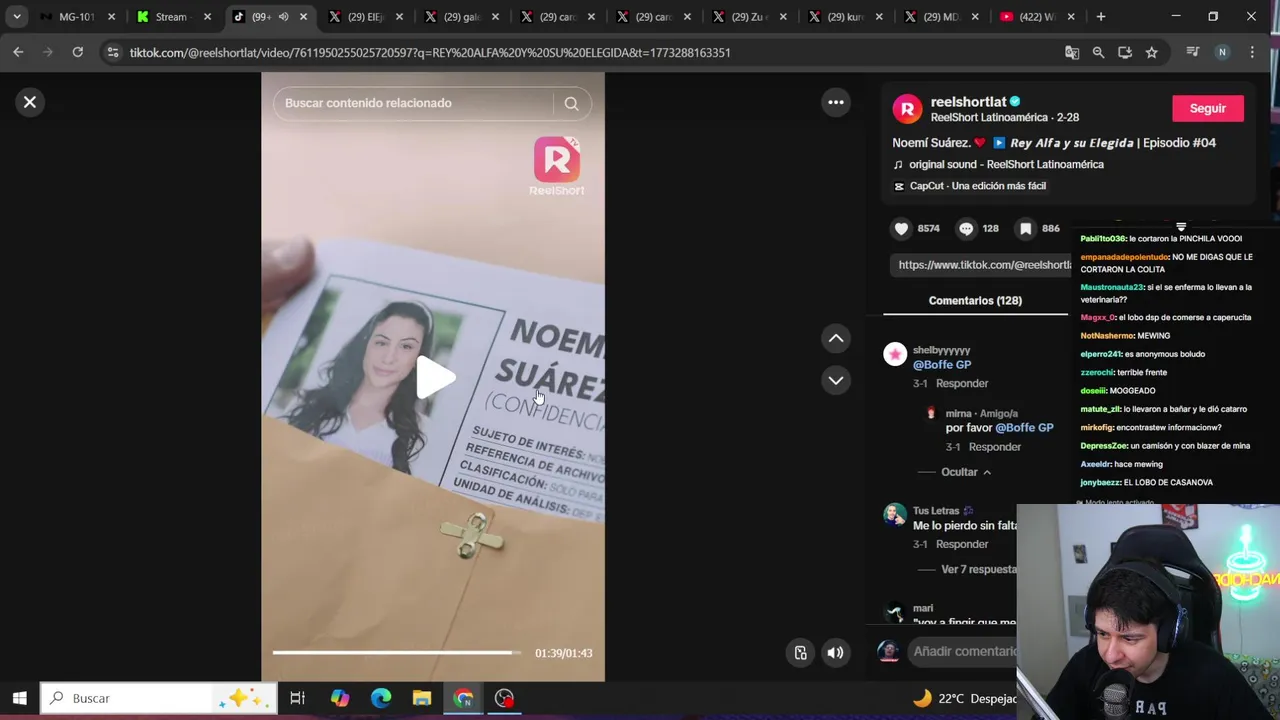Image resolution: width=1280 pixels, height=720 pixels.
Task: Open Task View on the taskbar
Action: pyautogui.click(x=297, y=698)
